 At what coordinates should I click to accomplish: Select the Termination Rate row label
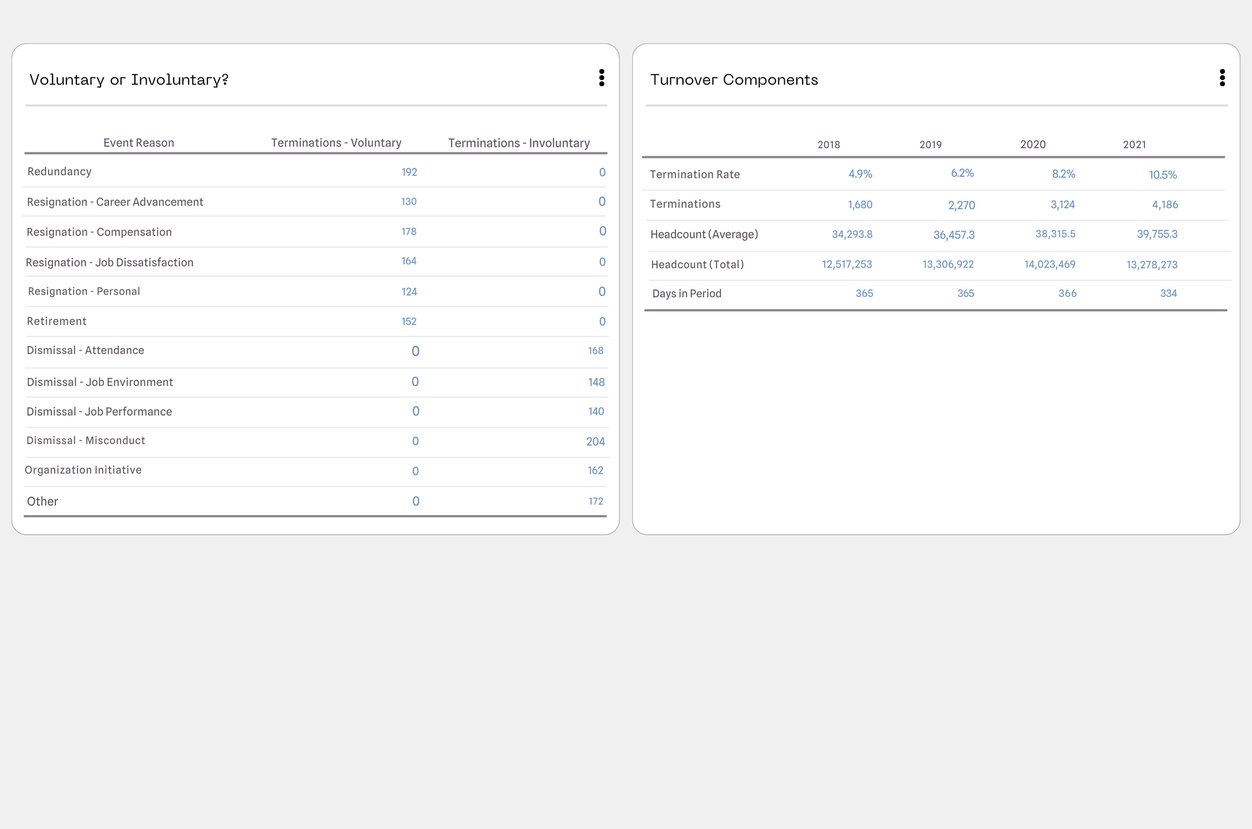(694, 174)
